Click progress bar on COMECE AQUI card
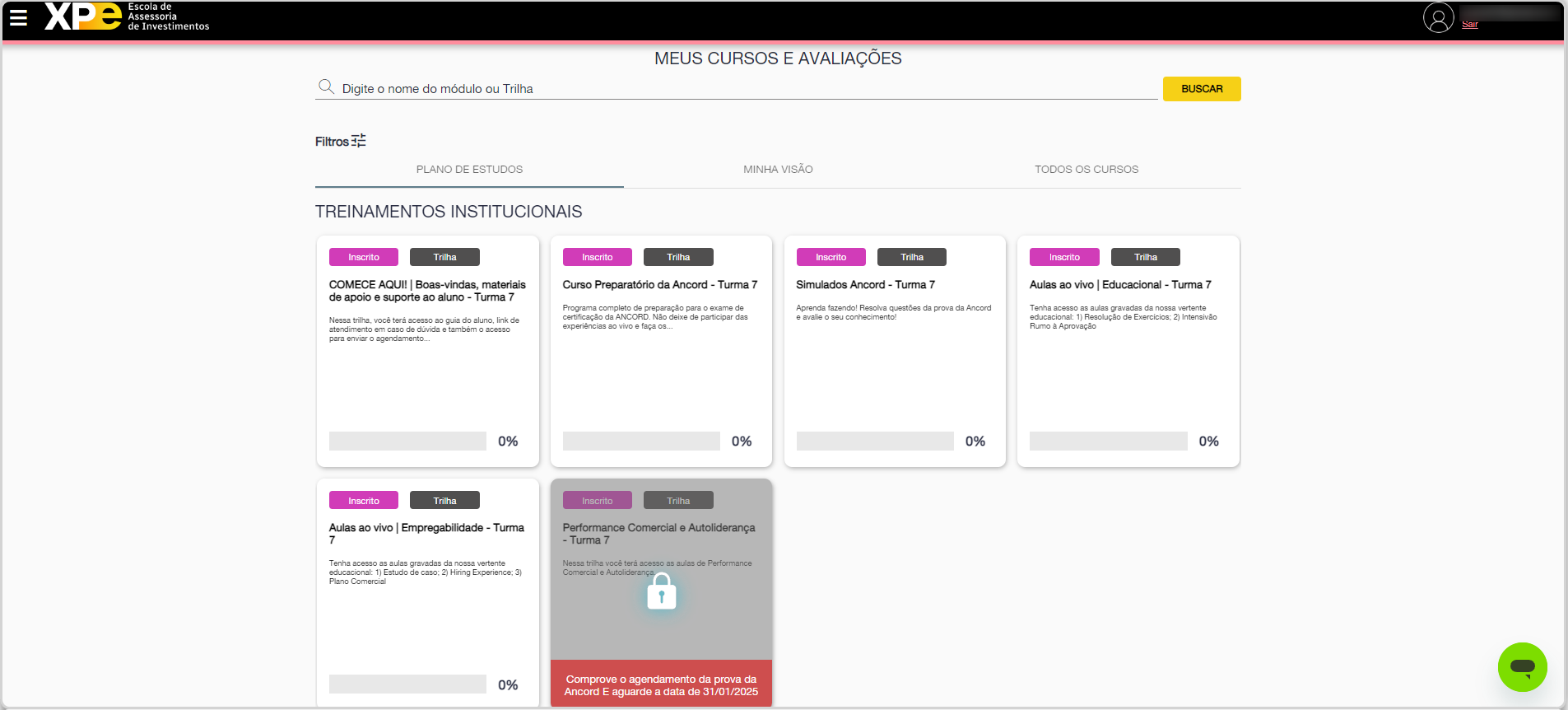This screenshot has width=1568, height=710. pos(407,441)
